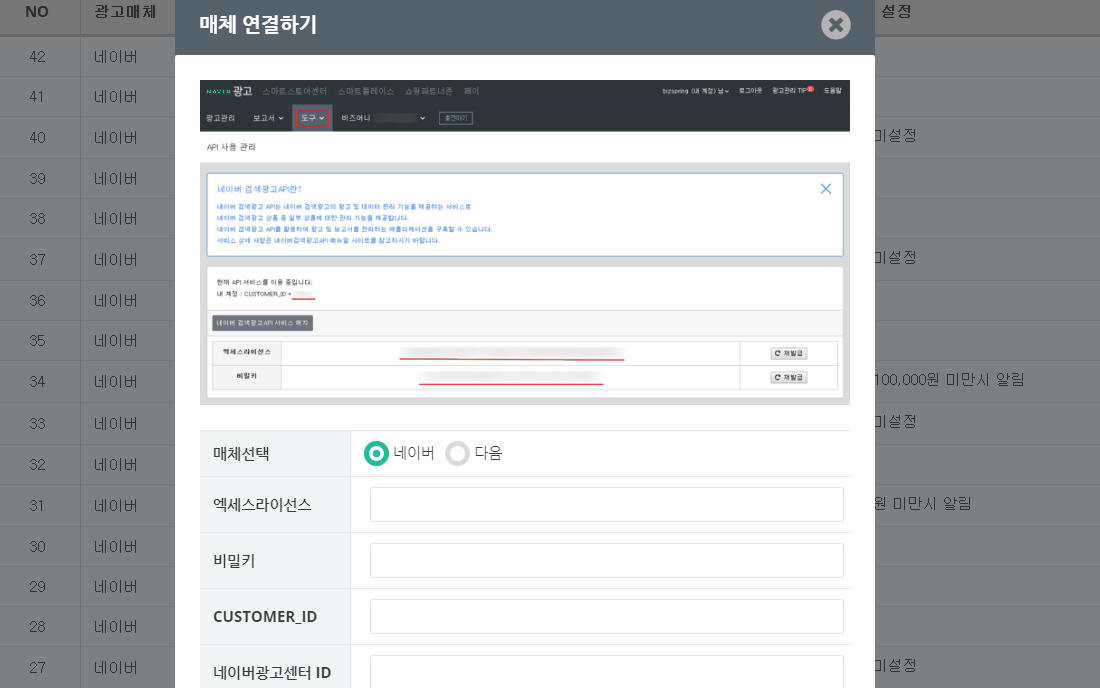This screenshot has width=1100, height=688.
Task: Expand the 보고서 dropdown
Action: coord(265,119)
